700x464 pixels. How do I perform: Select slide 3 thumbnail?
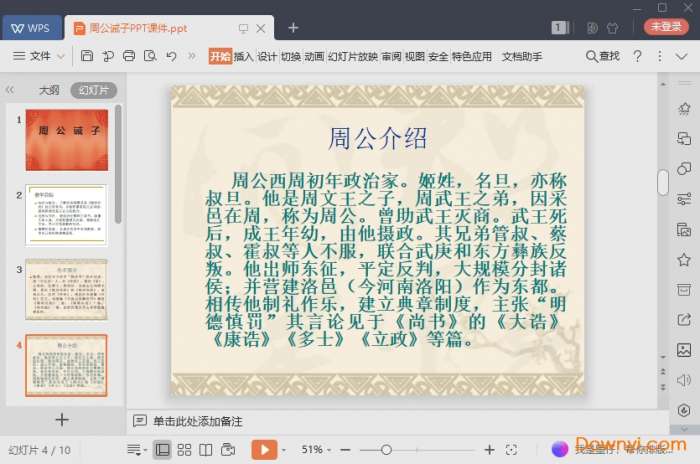[x=67, y=289]
